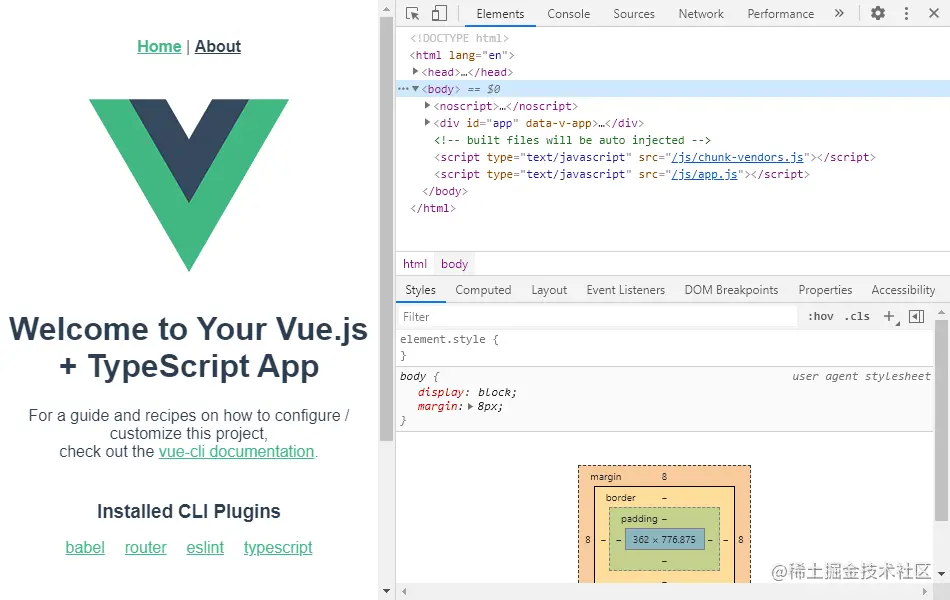Open the typescript plugin link
Viewport: 950px width, 600px height.
click(278, 547)
